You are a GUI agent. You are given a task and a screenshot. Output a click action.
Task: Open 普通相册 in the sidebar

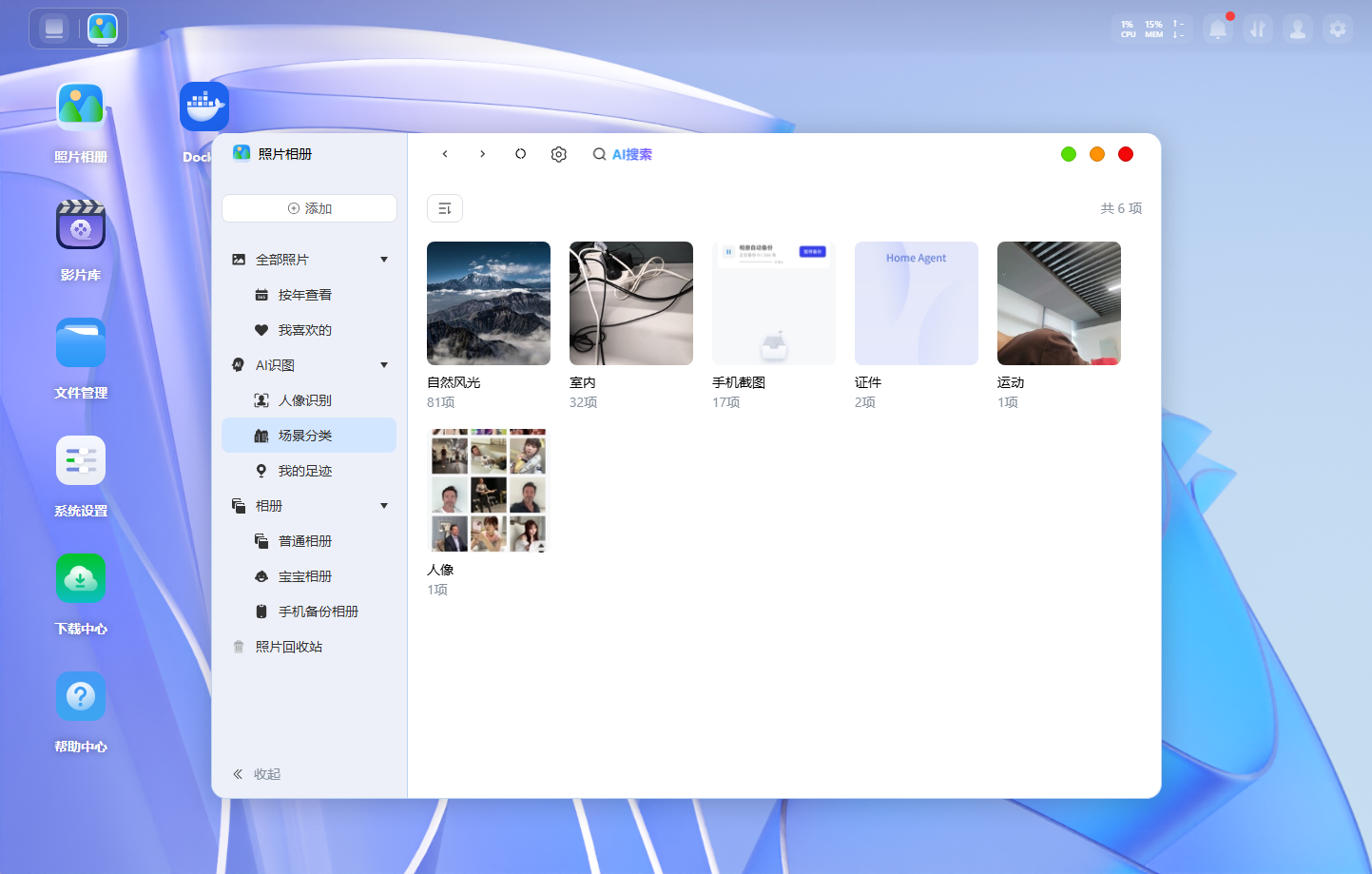(x=309, y=541)
